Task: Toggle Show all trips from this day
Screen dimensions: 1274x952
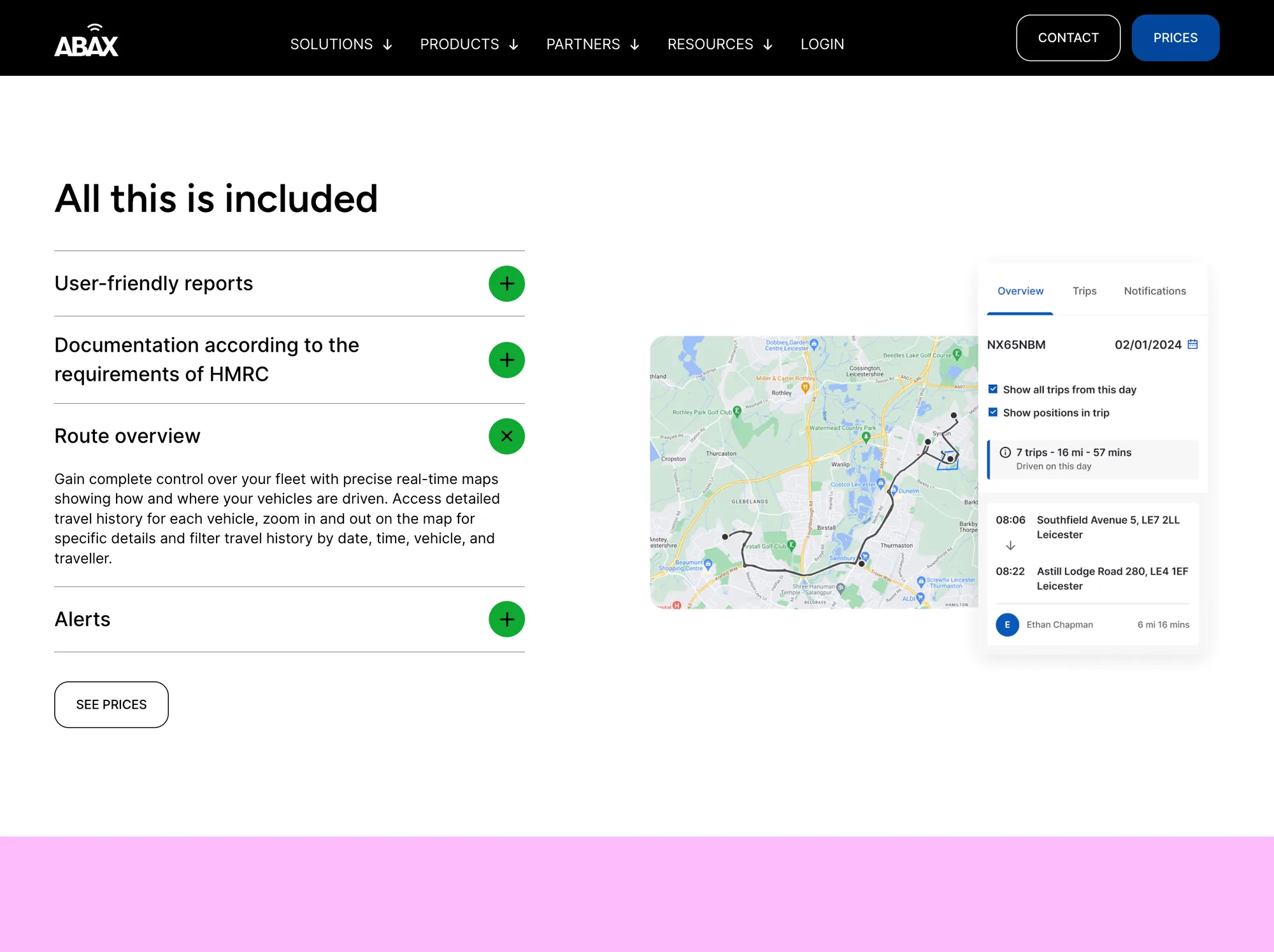Action: (993, 389)
